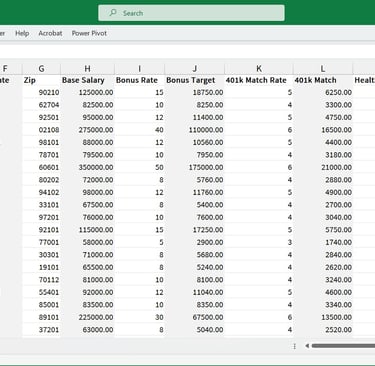This screenshot has width=375, height=366.
Task: Click the 'Bonus Target' header cell
Action: (195, 80)
